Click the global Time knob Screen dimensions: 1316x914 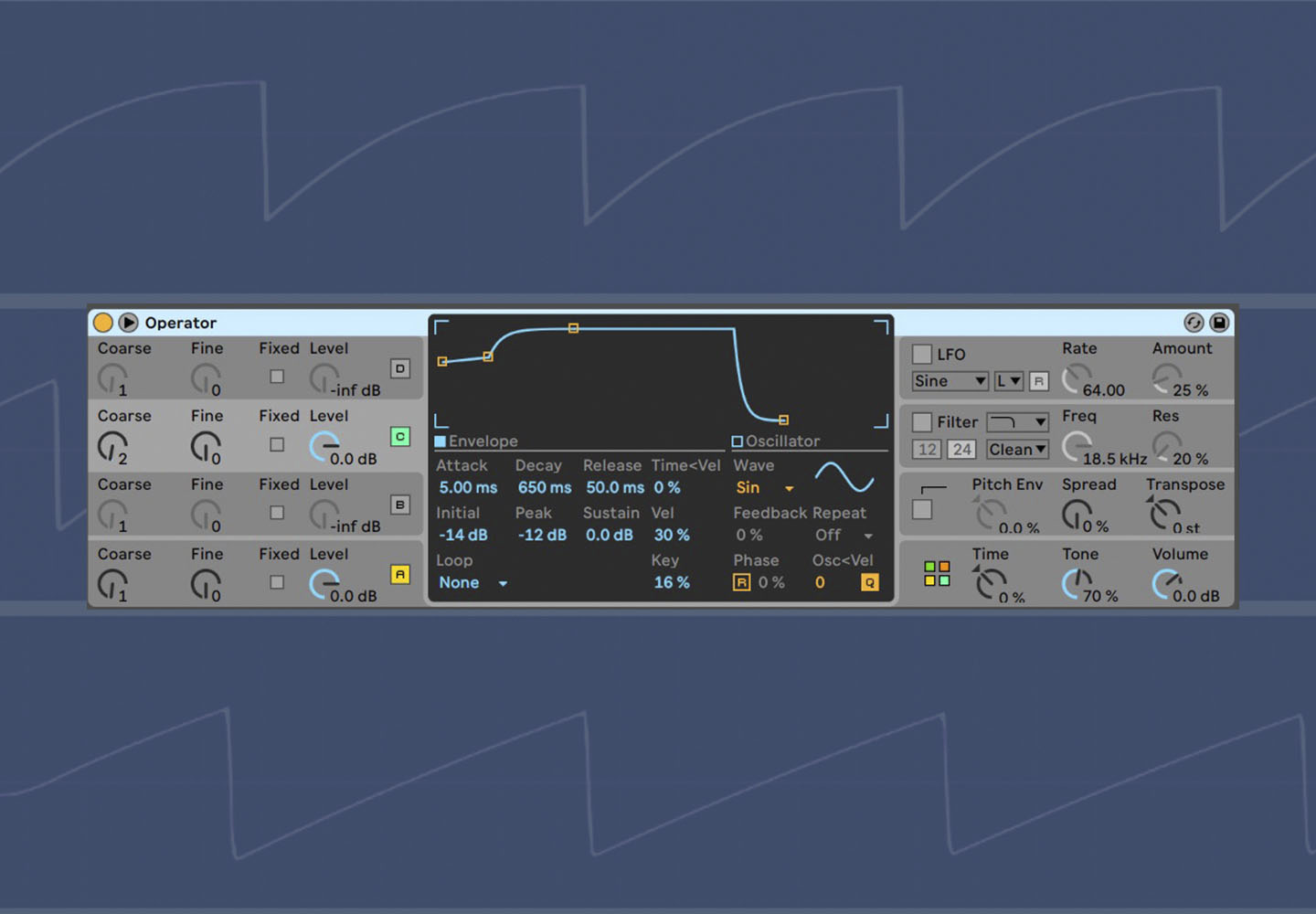pos(990,583)
